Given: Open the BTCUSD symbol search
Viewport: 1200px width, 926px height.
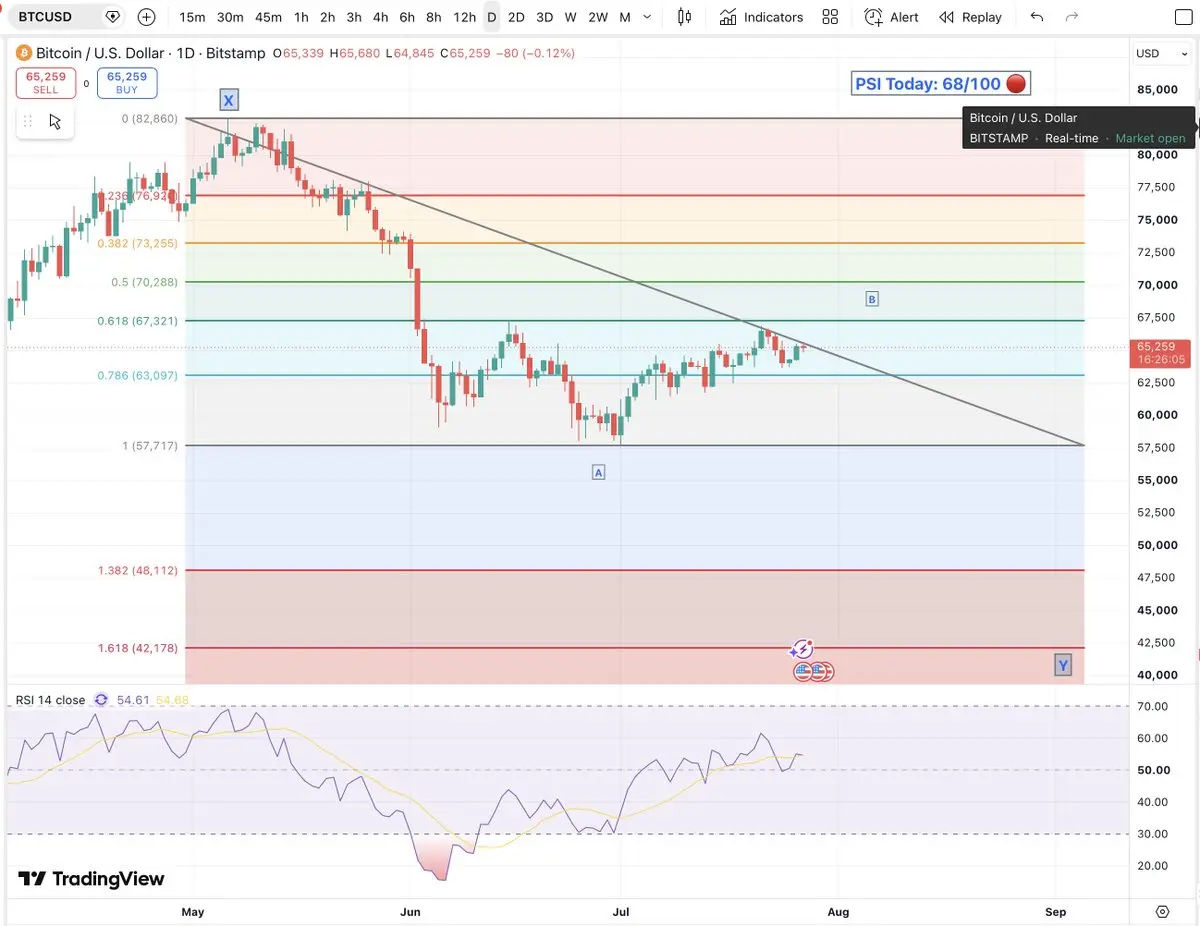Looking at the screenshot, I should (46, 17).
